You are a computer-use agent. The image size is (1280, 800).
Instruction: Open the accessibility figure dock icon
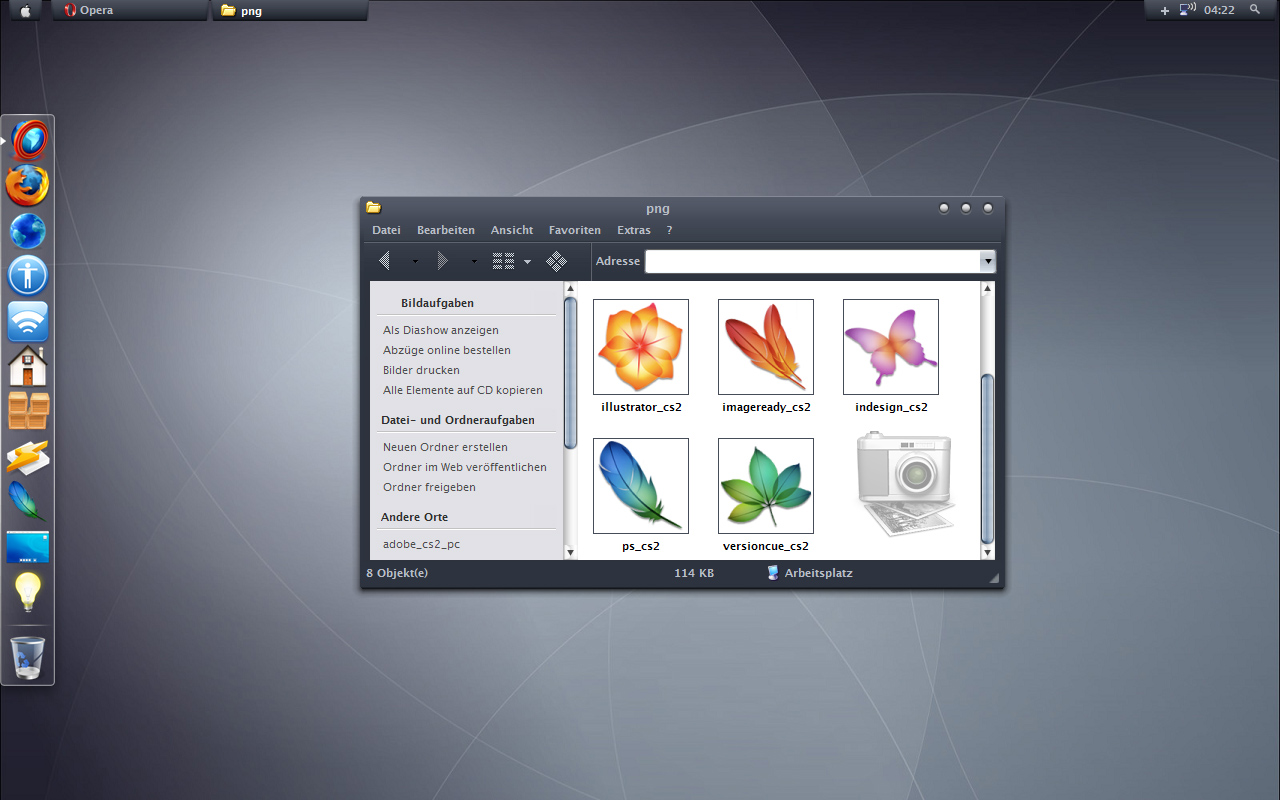coord(28,276)
